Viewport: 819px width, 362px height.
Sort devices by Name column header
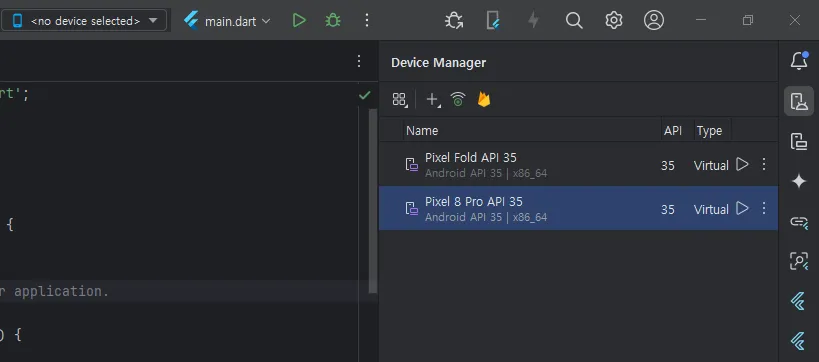[x=532, y=131]
